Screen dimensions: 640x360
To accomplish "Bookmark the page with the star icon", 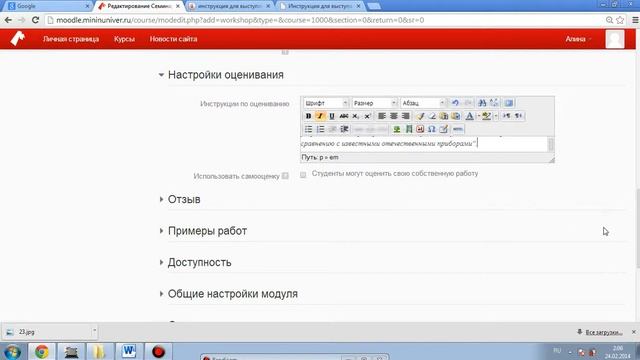I will tap(620, 20).
